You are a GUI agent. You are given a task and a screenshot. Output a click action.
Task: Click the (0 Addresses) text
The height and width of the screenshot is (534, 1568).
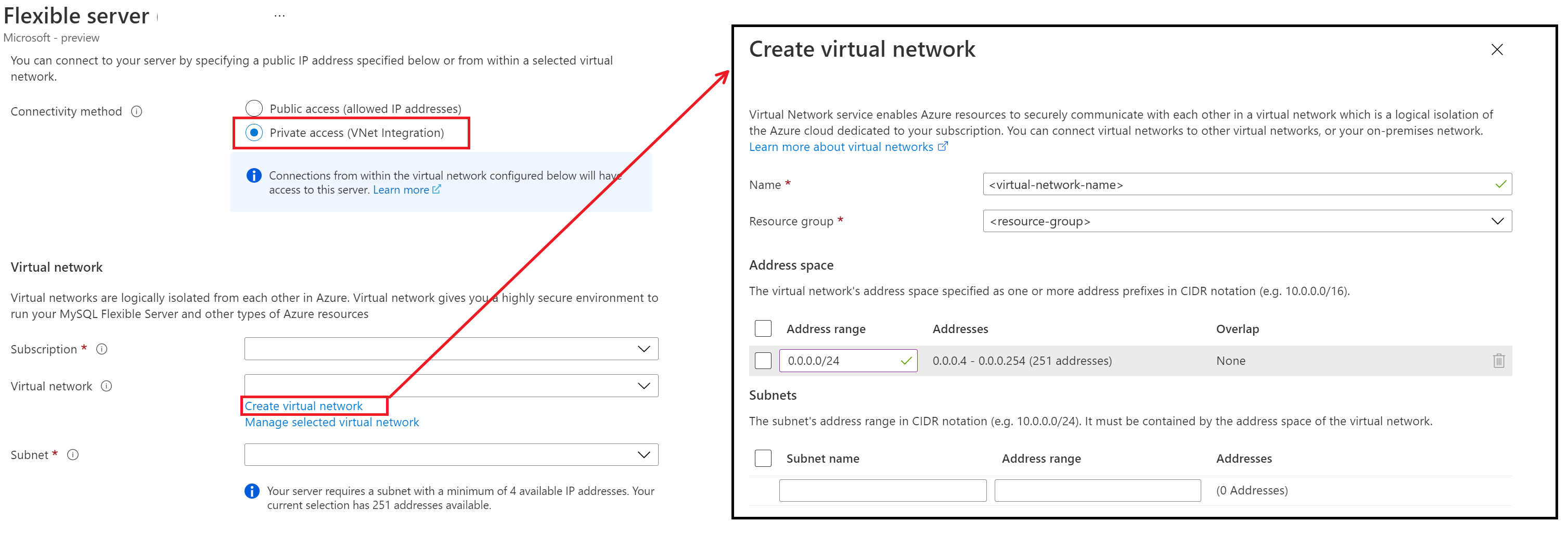point(1252,491)
